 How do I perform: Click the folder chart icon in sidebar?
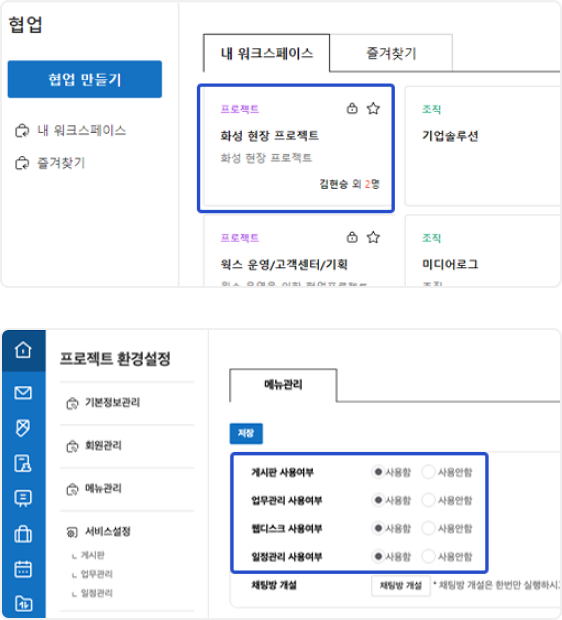tap(23, 603)
